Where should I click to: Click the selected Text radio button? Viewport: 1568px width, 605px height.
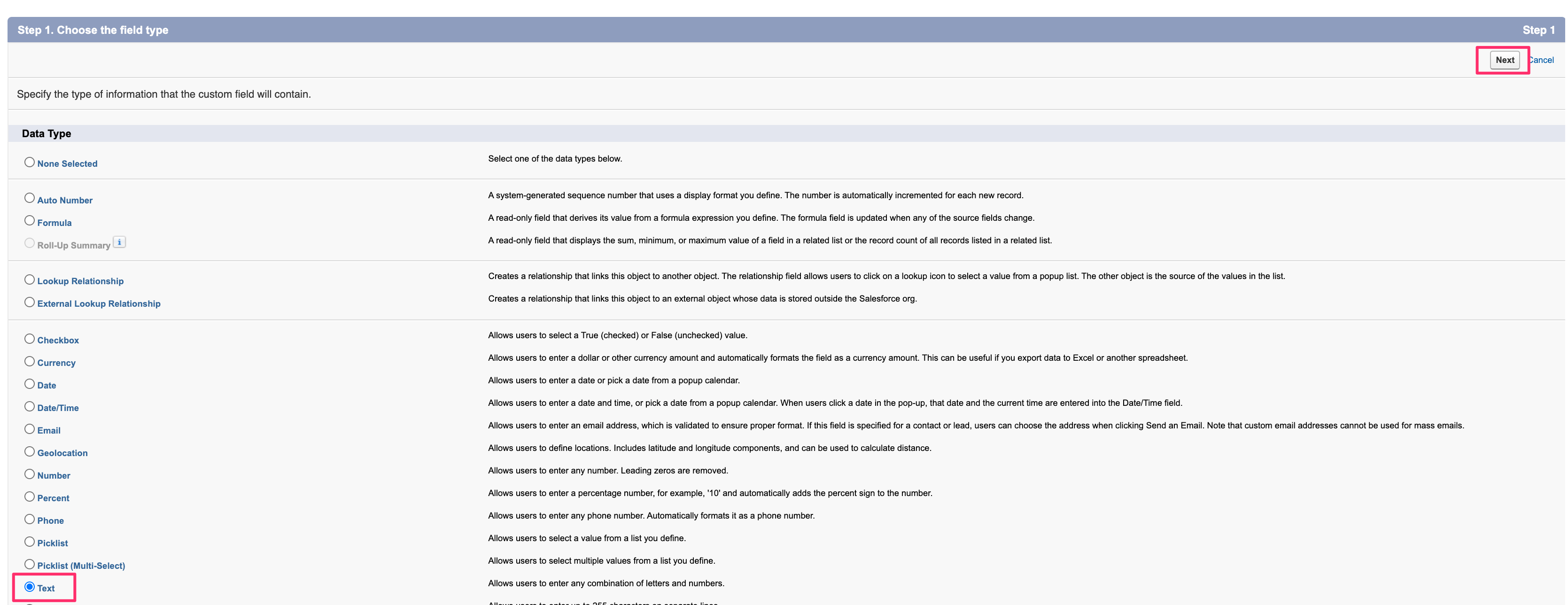point(29,587)
